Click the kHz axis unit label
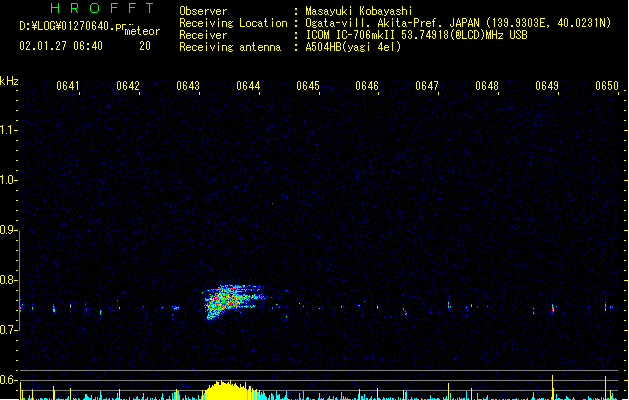This screenshot has width=629, height=400. (x=9, y=81)
